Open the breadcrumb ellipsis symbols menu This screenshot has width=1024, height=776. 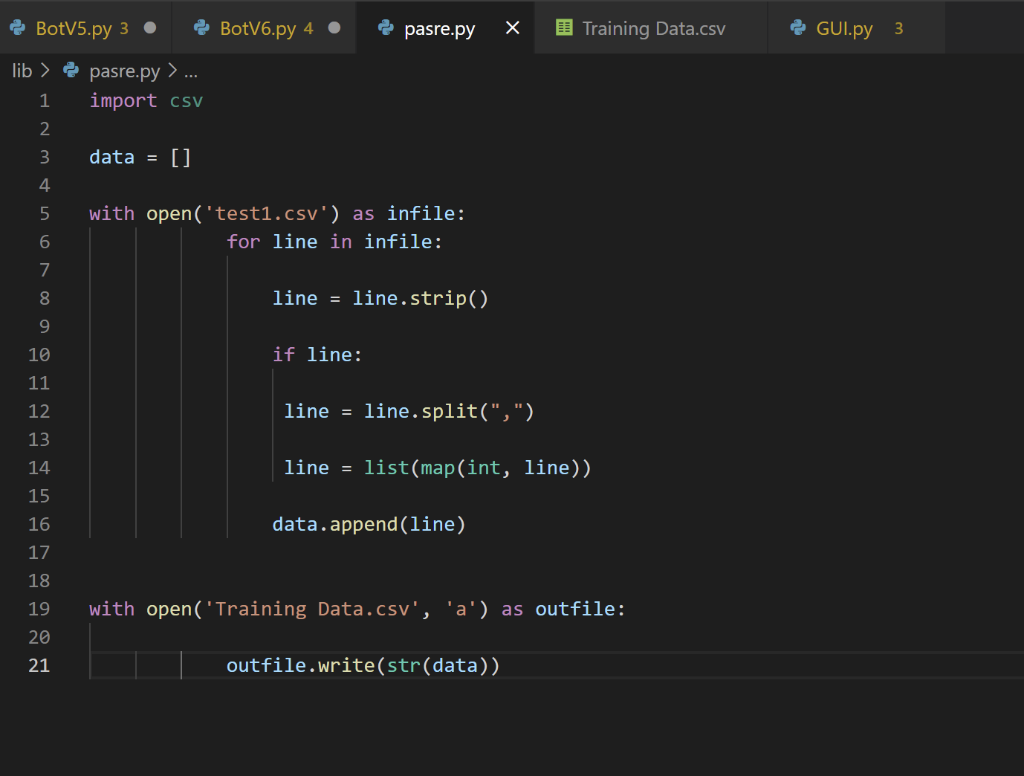191,72
